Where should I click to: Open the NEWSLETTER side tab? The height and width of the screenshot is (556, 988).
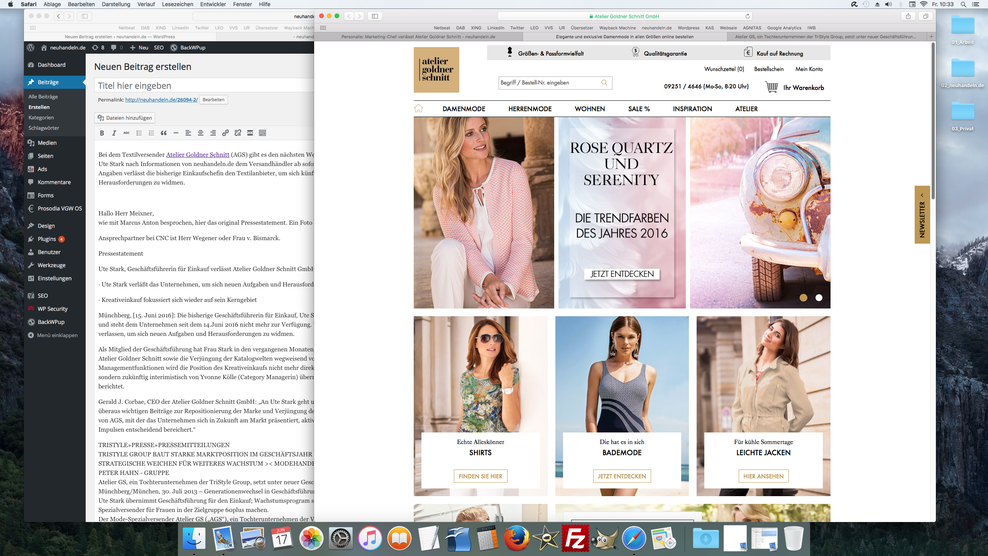coord(922,215)
